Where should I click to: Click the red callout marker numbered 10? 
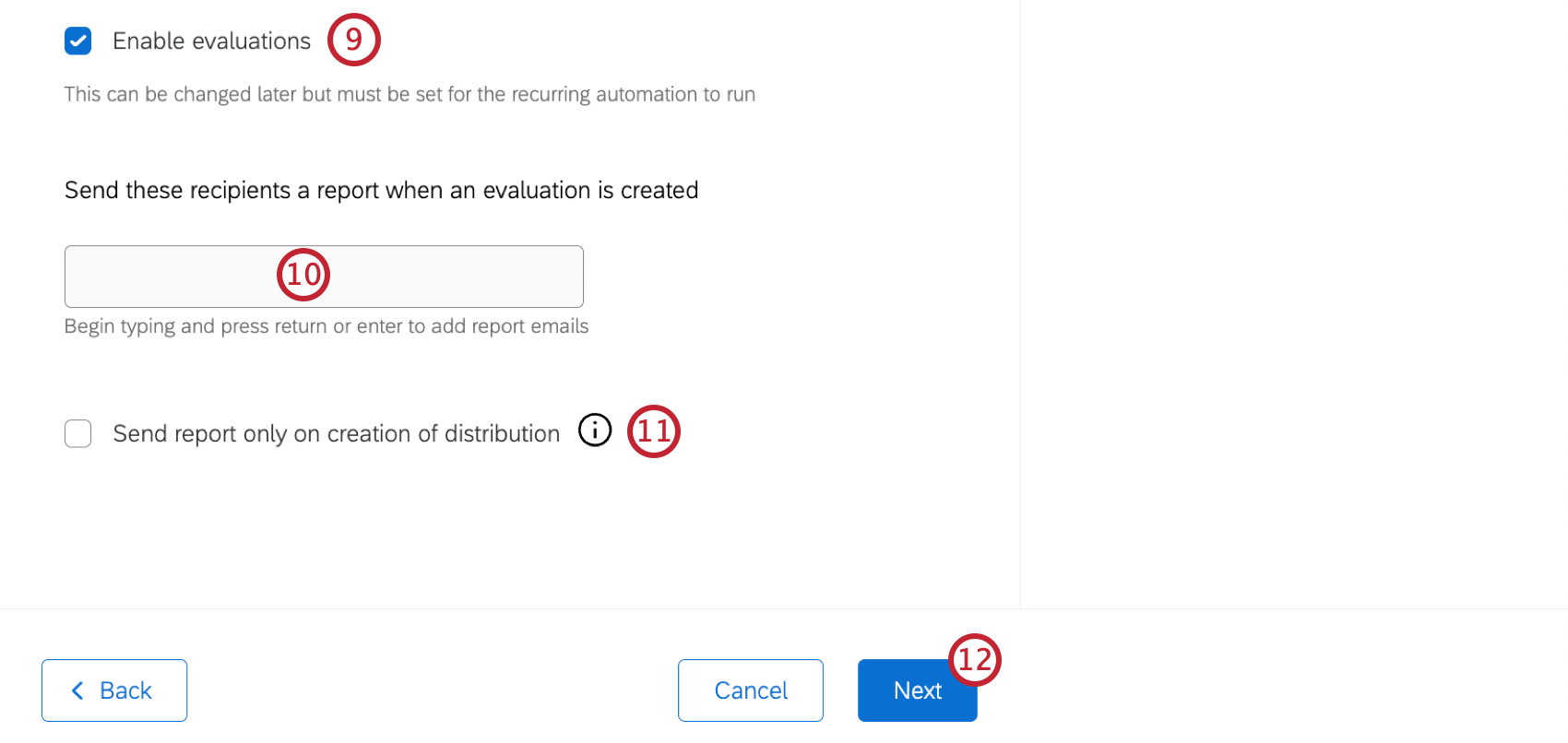coord(303,275)
